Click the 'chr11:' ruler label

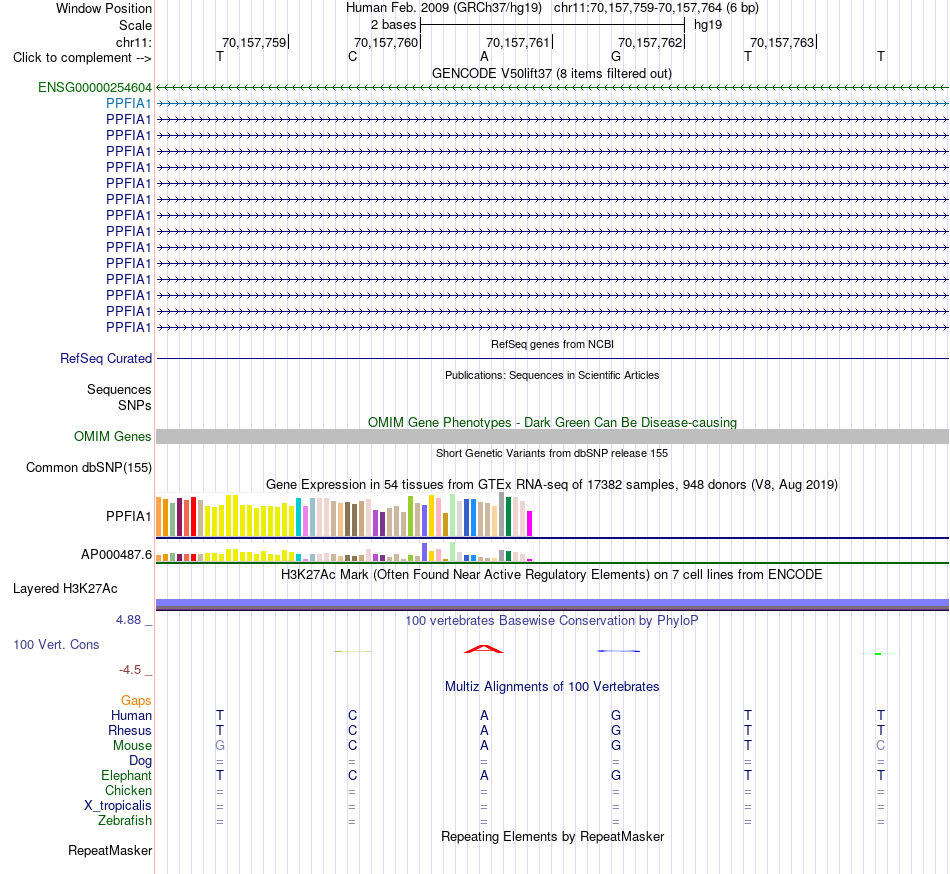pyautogui.click(x=133, y=42)
